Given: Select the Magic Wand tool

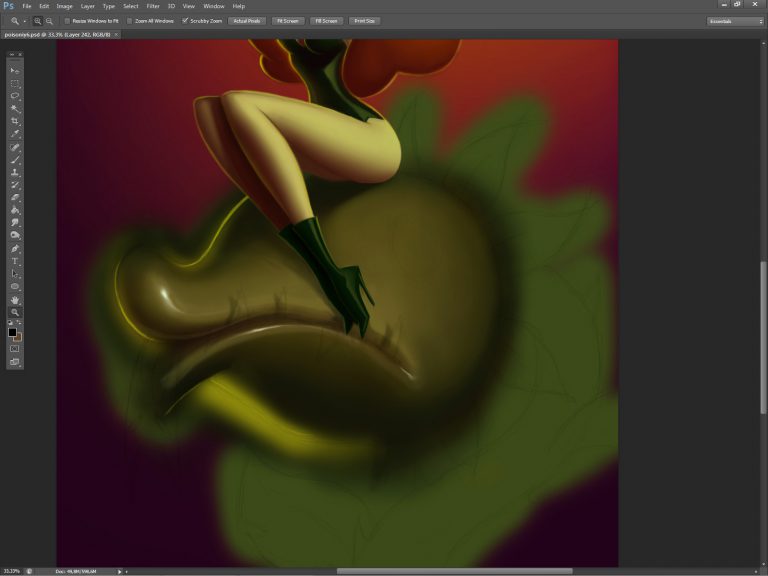Looking at the screenshot, I should tap(15, 109).
